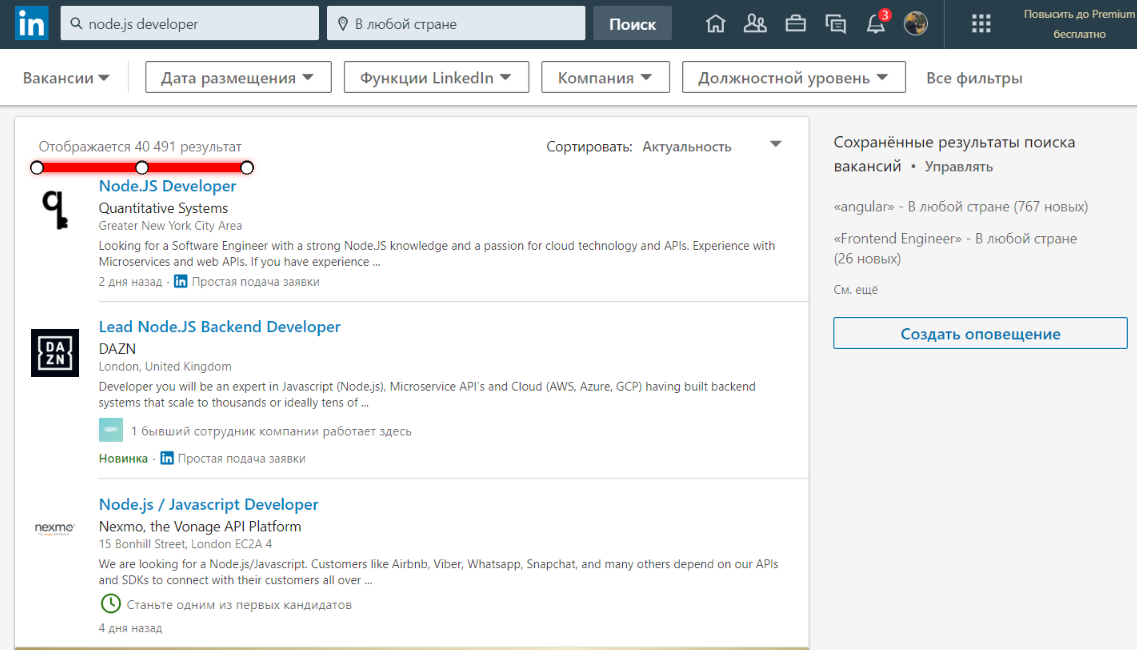Open Node.JS Developer job title
Screen dimensions: 1137x650
(x=168, y=186)
